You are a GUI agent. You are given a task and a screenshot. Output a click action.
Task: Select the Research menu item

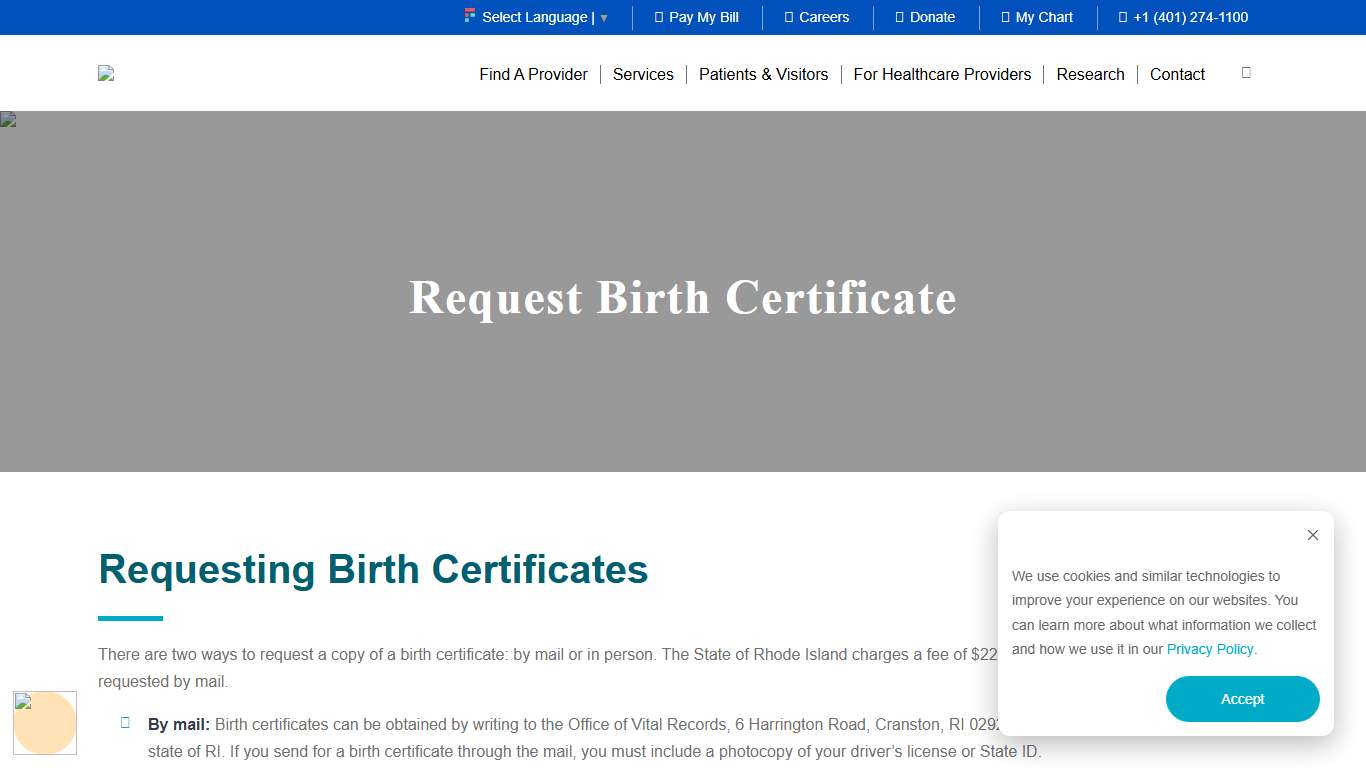tap(1090, 74)
